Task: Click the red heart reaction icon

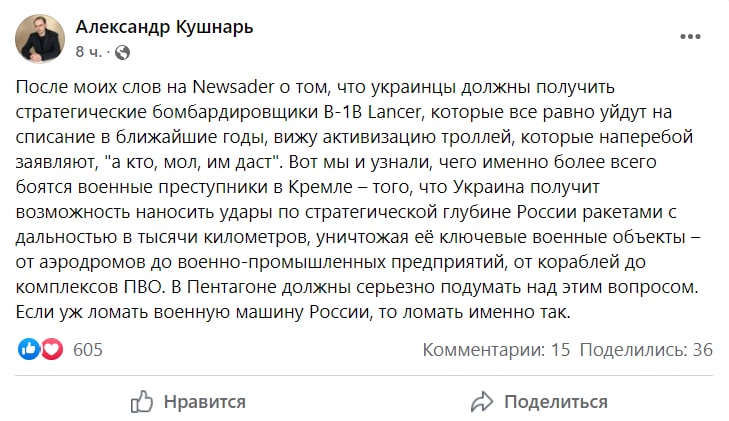Action: point(52,349)
